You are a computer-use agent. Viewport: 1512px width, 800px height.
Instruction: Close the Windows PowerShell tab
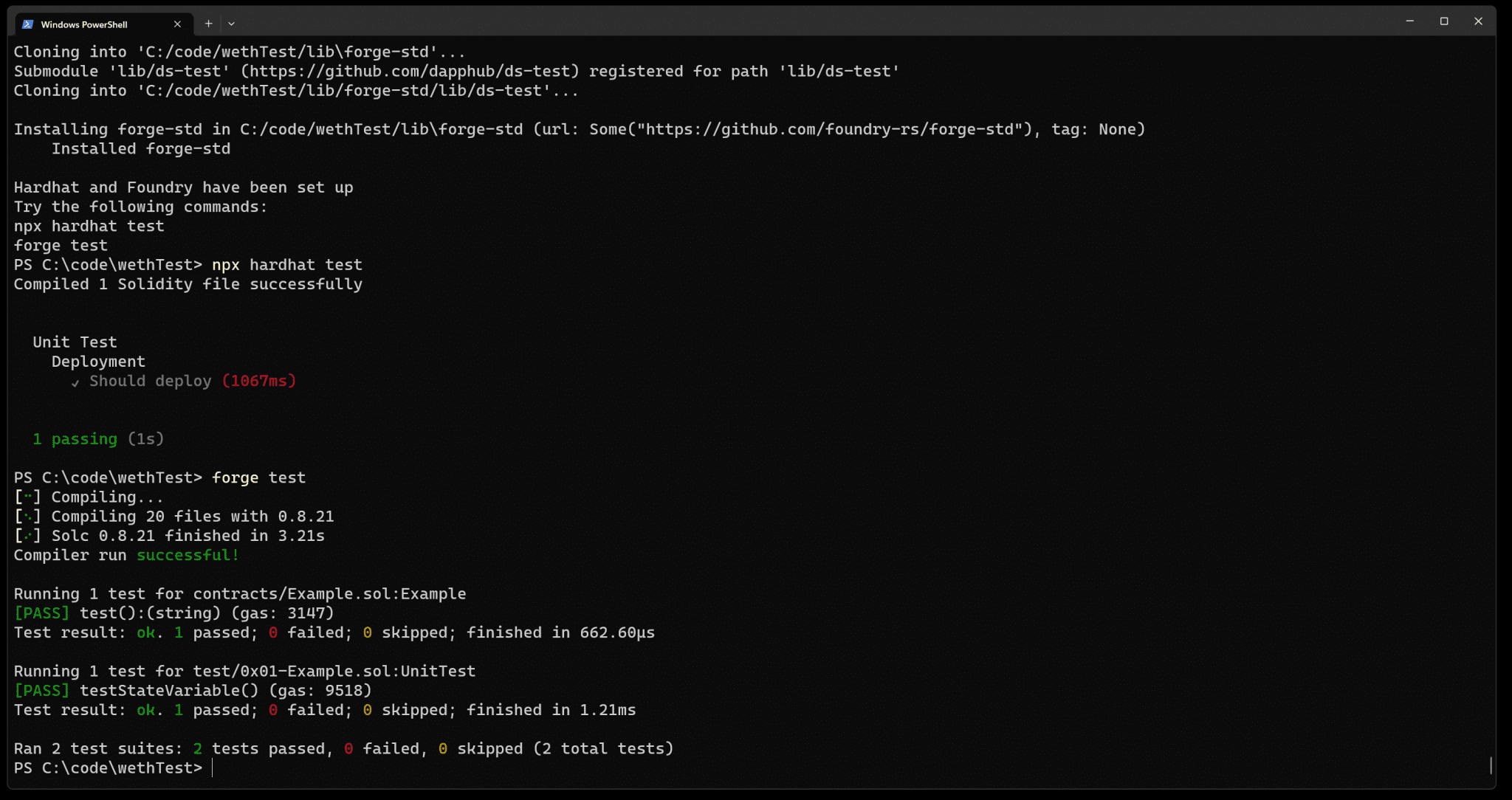coord(177,24)
